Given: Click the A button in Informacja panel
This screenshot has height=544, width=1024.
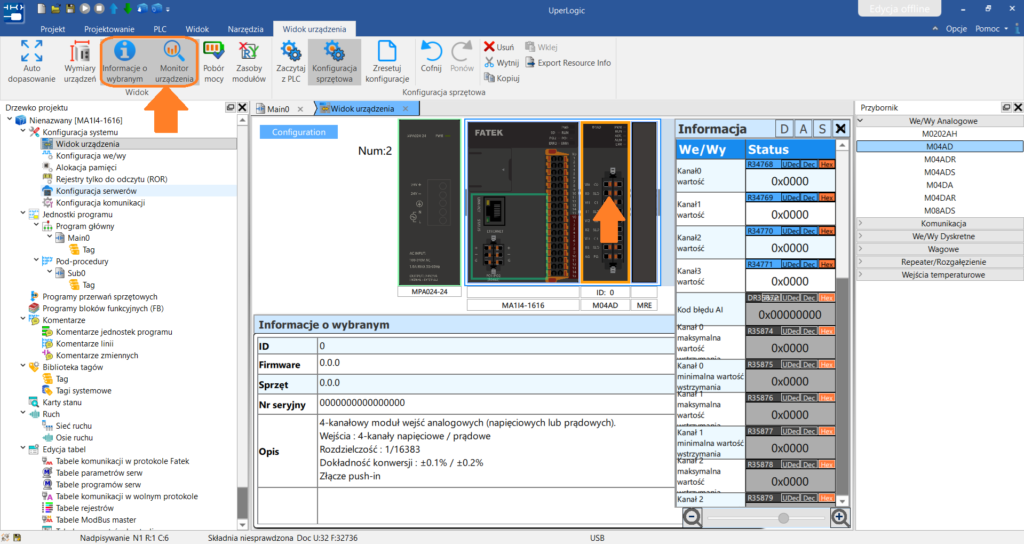Looking at the screenshot, I should click(803, 129).
